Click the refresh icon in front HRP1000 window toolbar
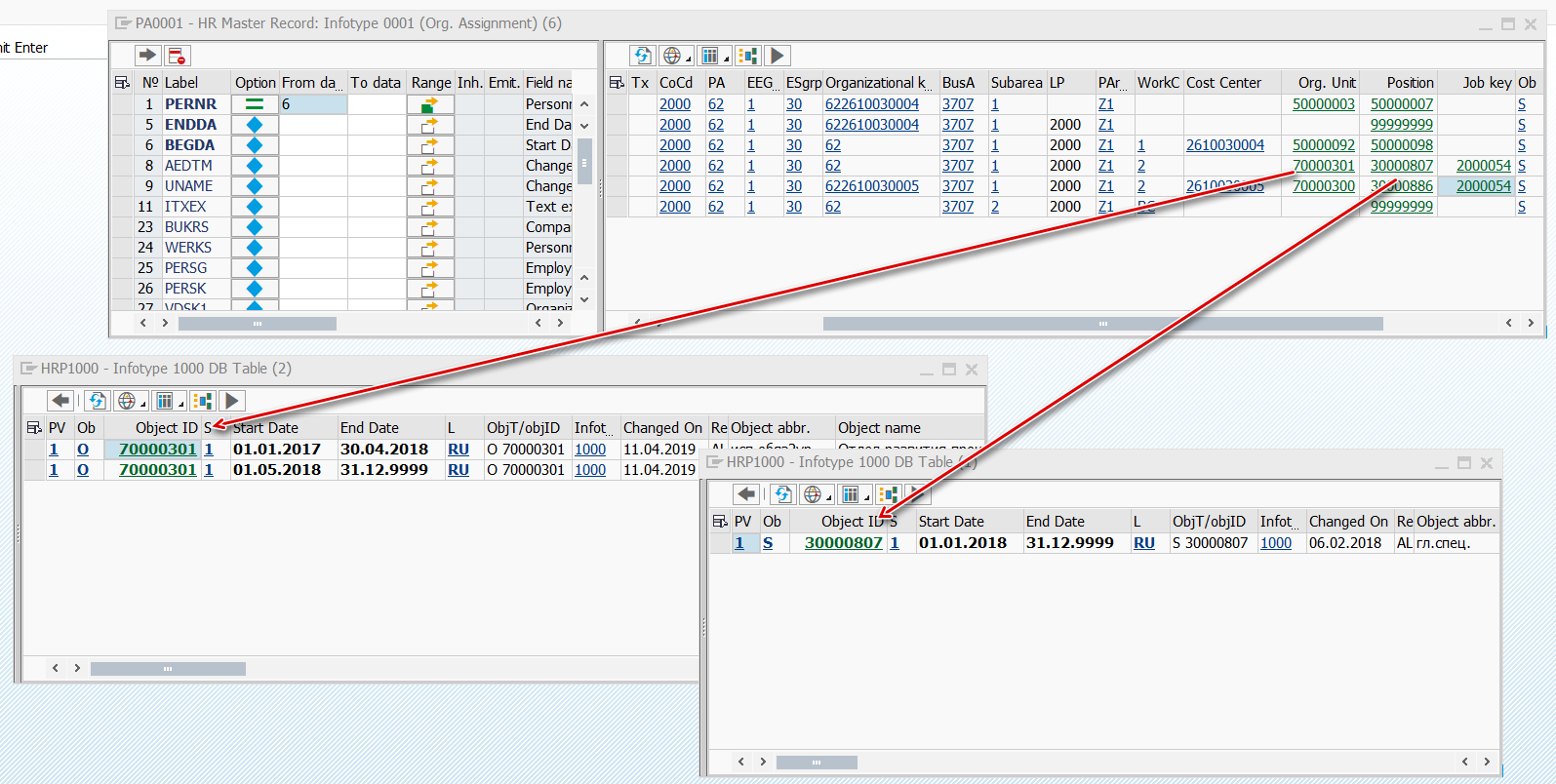1556x784 pixels. 782,494
